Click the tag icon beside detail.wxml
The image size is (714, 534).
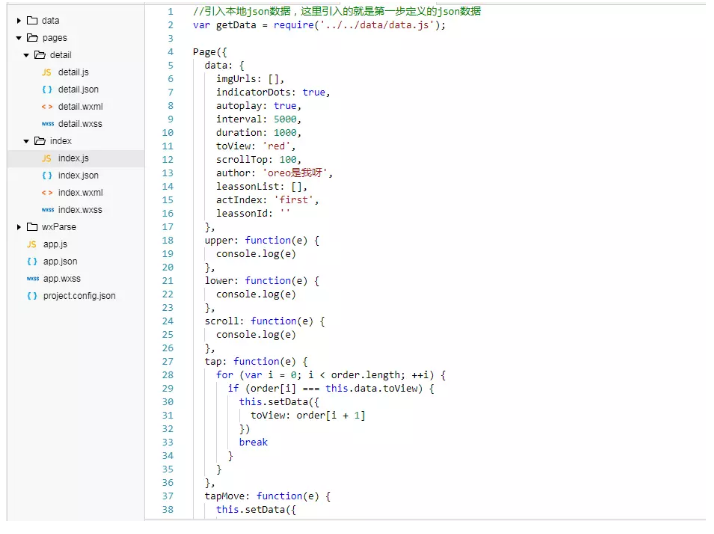(x=47, y=107)
